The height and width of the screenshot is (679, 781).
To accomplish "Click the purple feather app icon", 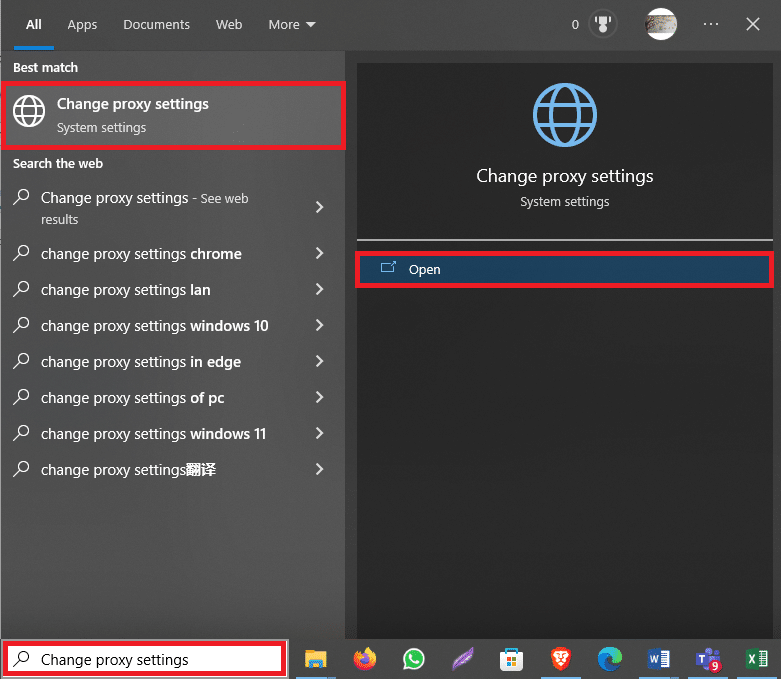I will pyautogui.click(x=463, y=659).
